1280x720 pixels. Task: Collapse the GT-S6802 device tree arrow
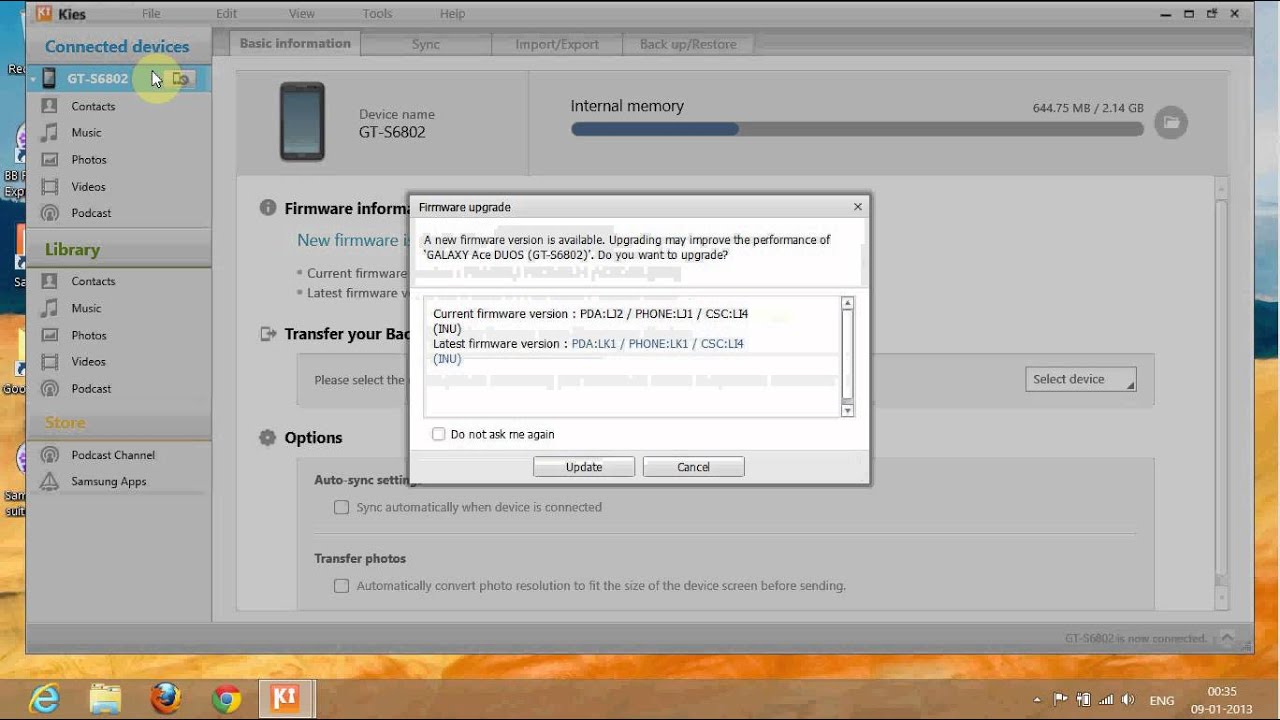pyautogui.click(x=33, y=79)
